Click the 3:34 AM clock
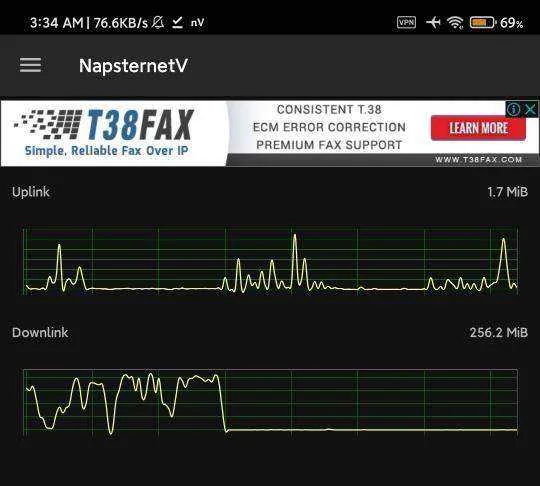The width and height of the screenshot is (540, 486). click(57, 23)
